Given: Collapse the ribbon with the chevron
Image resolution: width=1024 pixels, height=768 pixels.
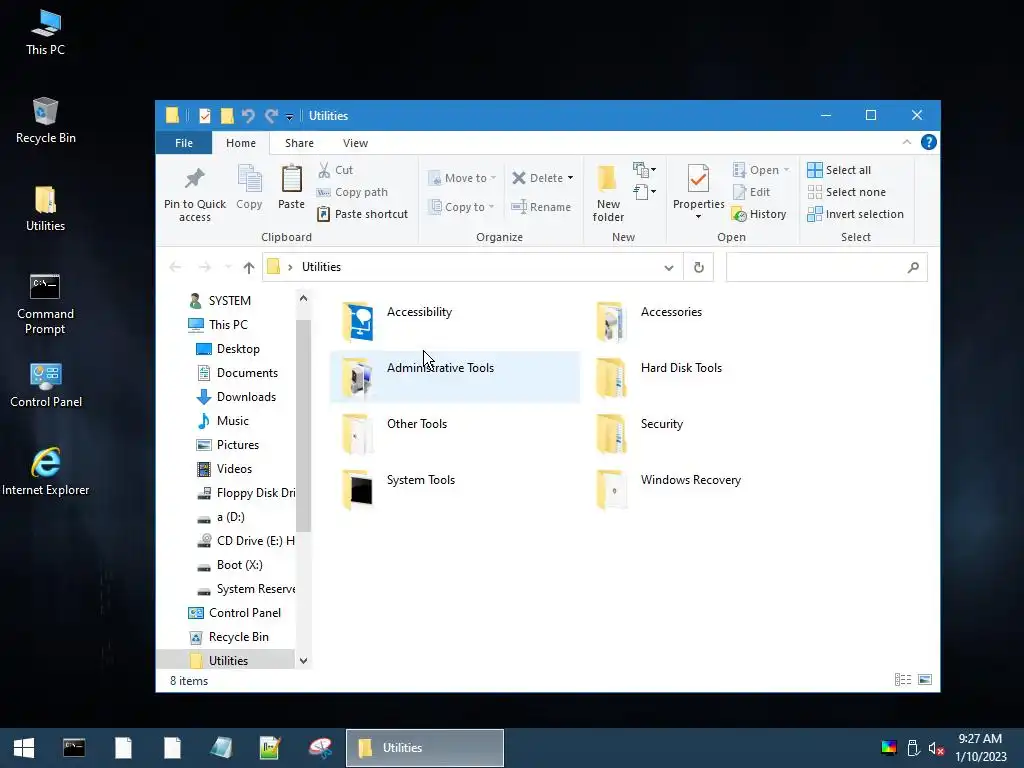Looking at the screenshot, I should (906, 142).
